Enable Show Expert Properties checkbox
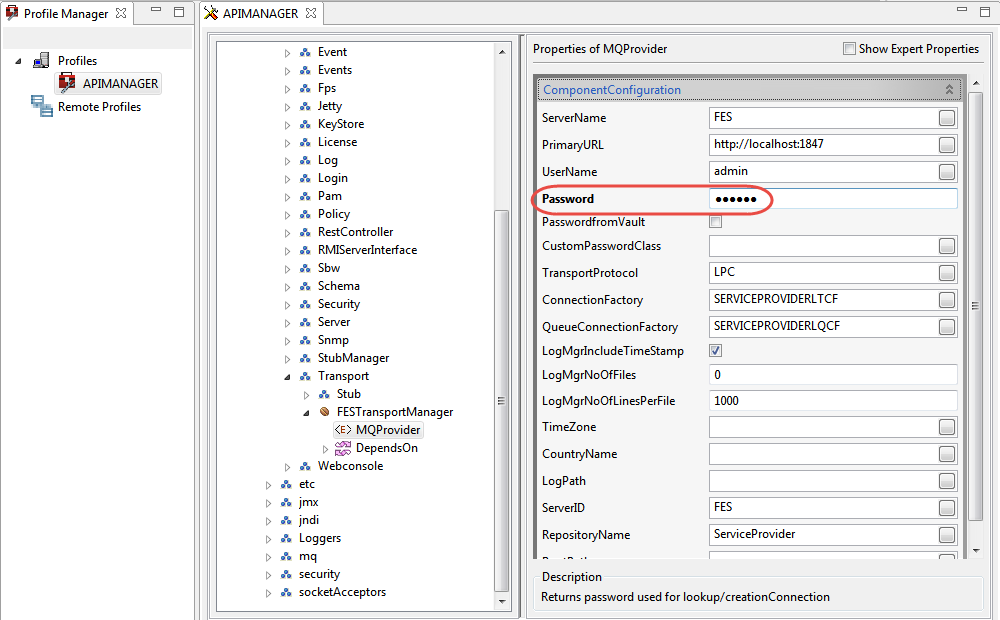The height and width of the screenshot is (620, 1000). [849, 49]
